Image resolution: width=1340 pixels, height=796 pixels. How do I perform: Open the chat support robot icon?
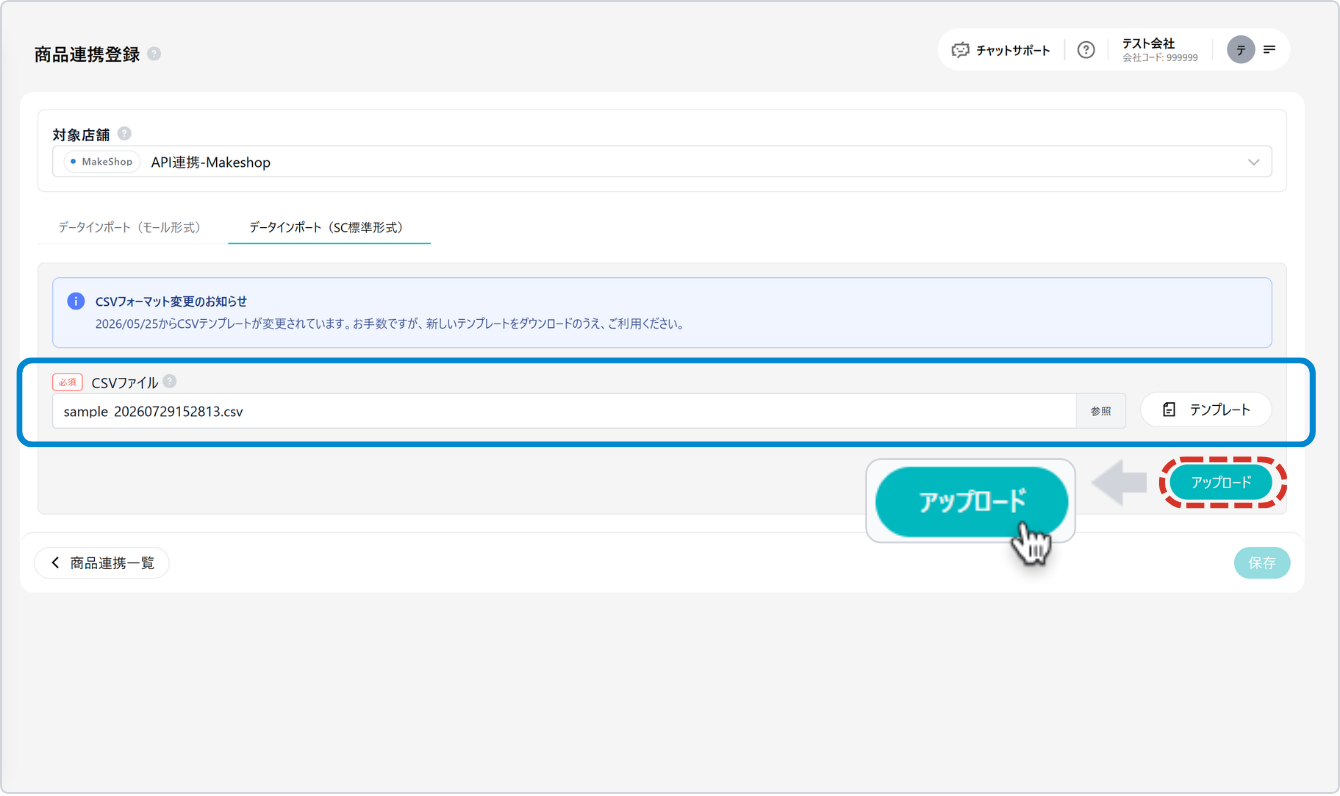[x=960, y=50]
